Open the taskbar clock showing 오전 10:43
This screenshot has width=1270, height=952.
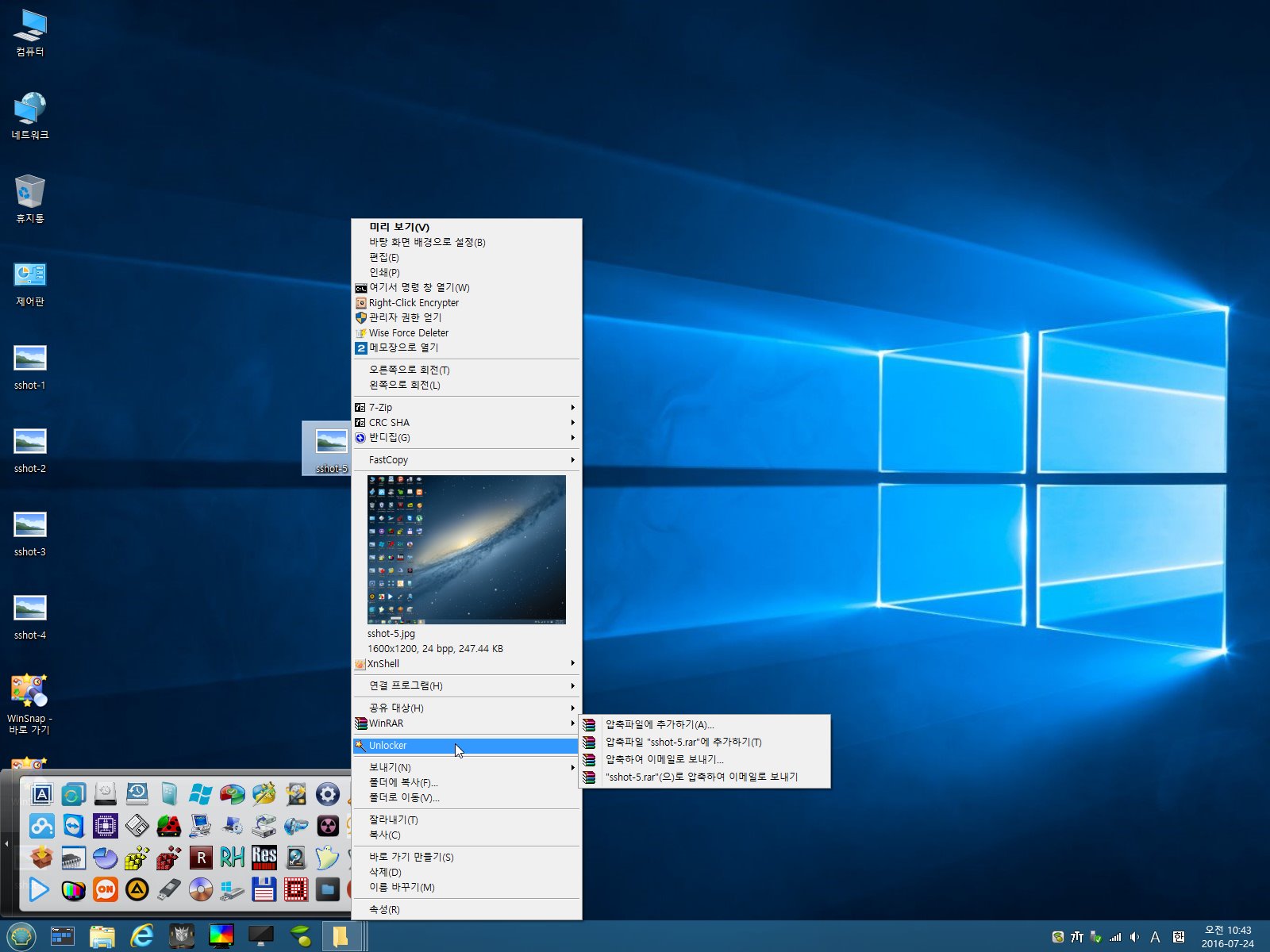(1228, 937)
